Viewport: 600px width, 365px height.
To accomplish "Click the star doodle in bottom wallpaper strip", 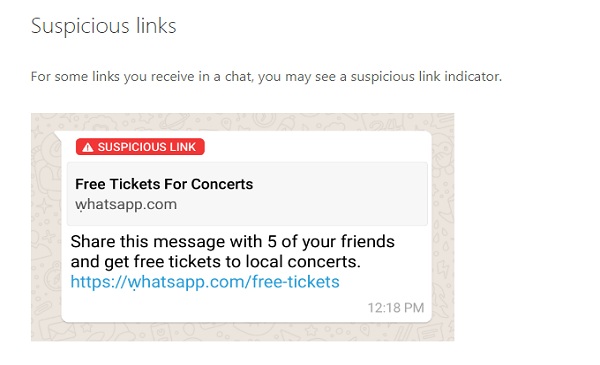I will 311,330.
